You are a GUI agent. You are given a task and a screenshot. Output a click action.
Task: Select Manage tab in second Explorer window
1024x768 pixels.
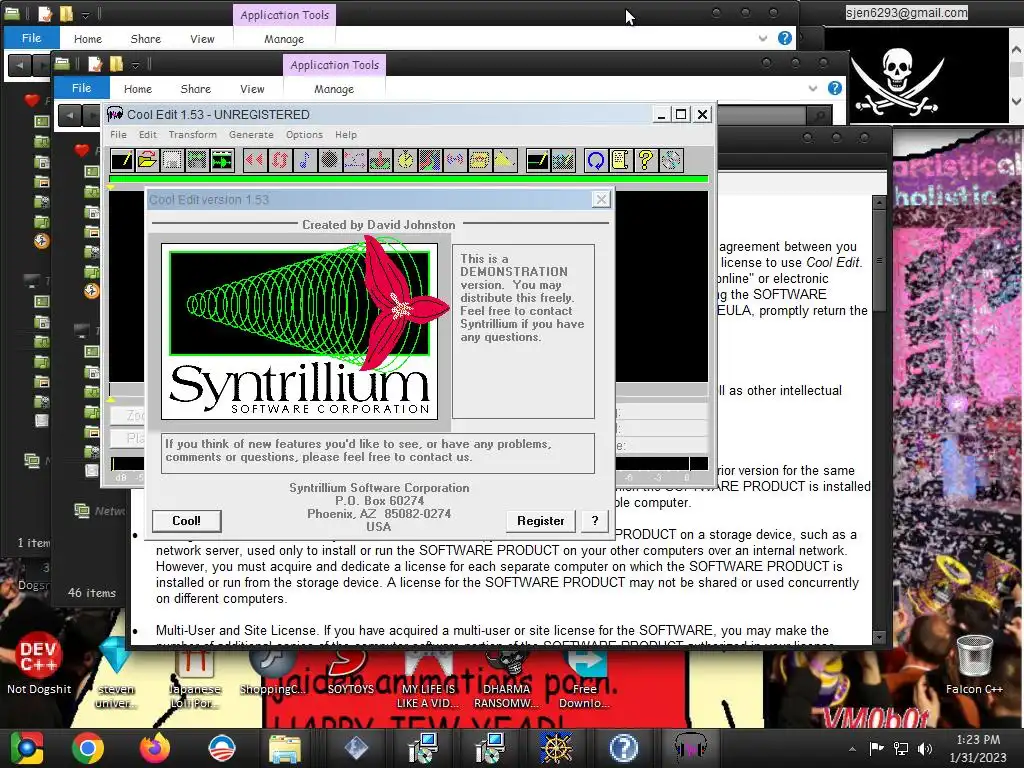tap(334, 89)
